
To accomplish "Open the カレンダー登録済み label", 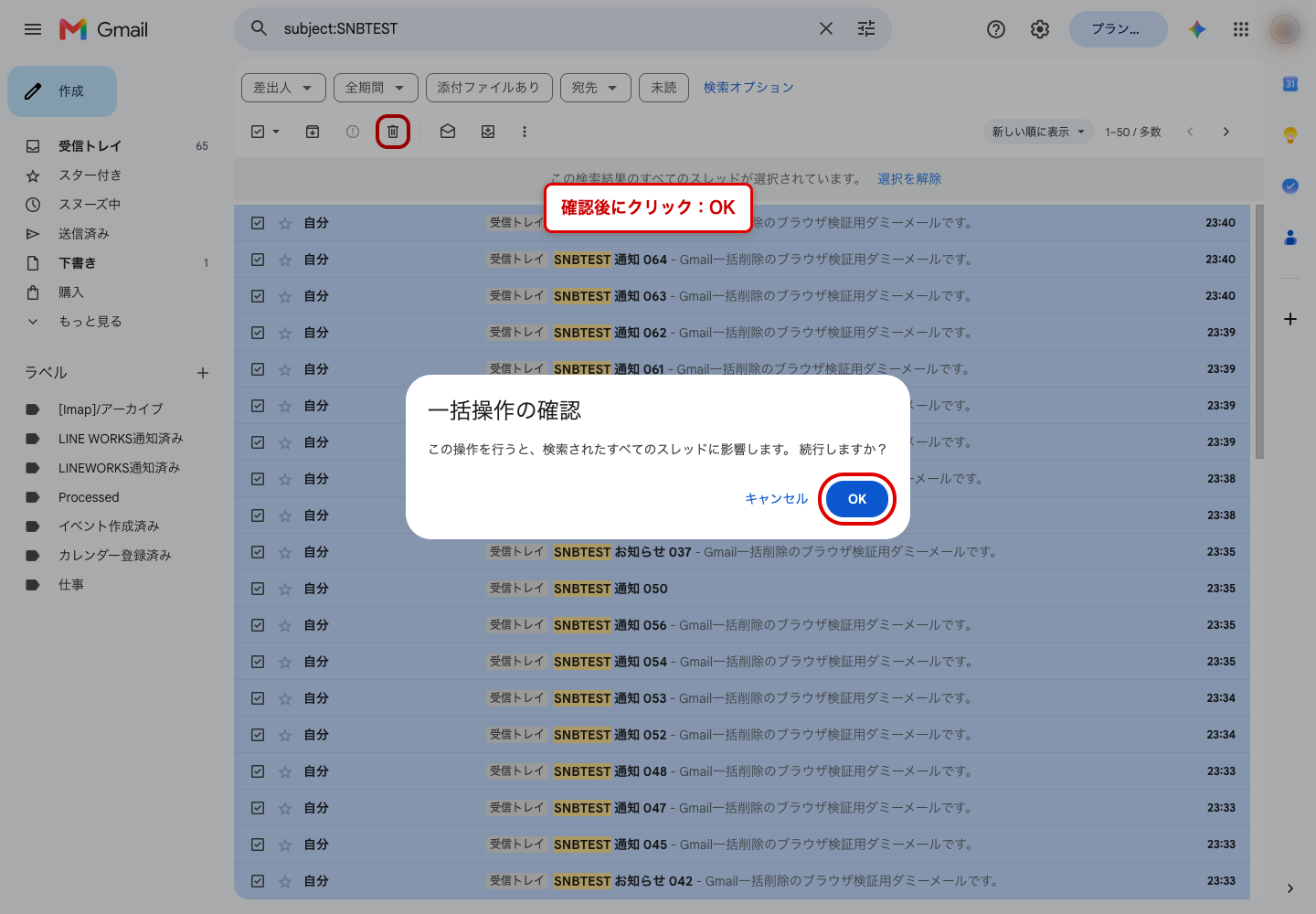I will tap(115, 556).
